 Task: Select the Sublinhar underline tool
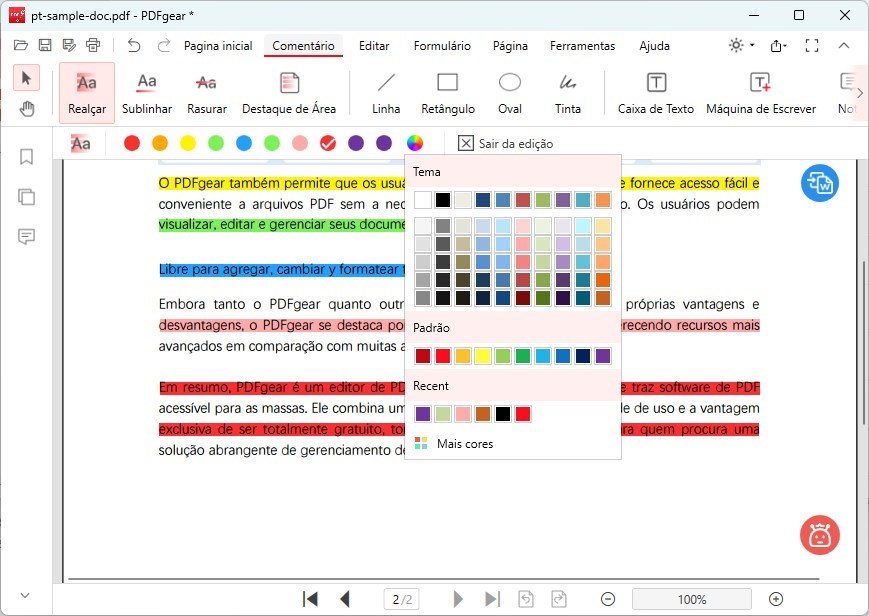click(147, 93)
